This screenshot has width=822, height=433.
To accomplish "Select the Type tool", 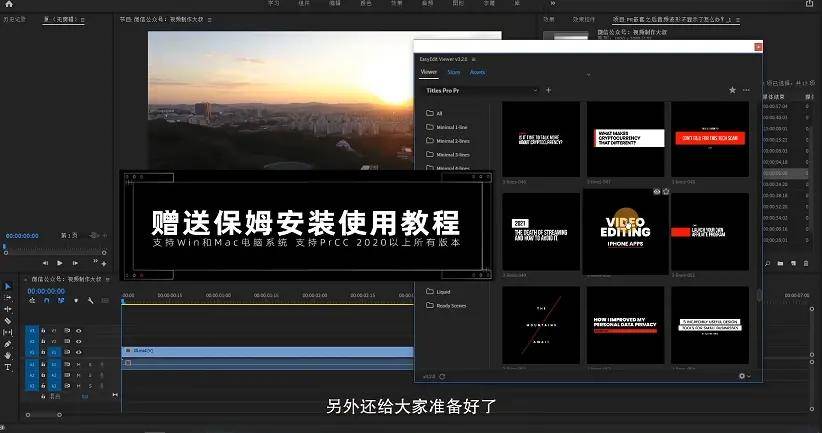I will click(7, 367).
